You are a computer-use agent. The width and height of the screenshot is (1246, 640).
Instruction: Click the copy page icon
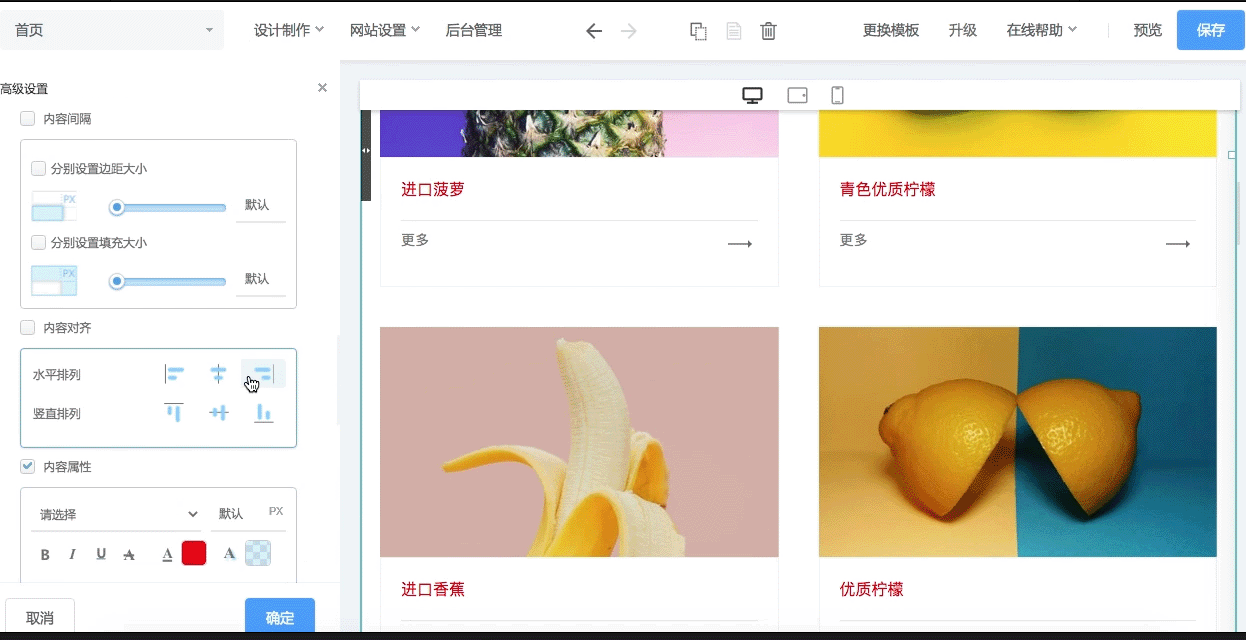pos(698,31)
